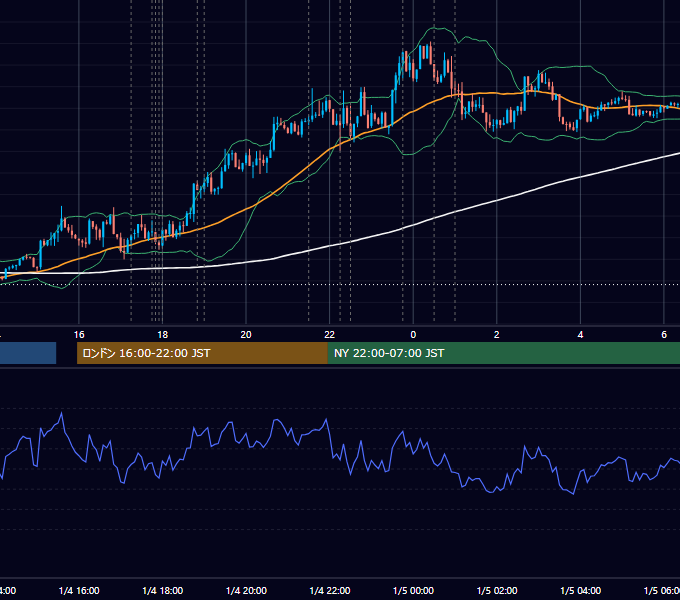Click the 0 hour axis label
680x600 pixels.
[413, 335]
